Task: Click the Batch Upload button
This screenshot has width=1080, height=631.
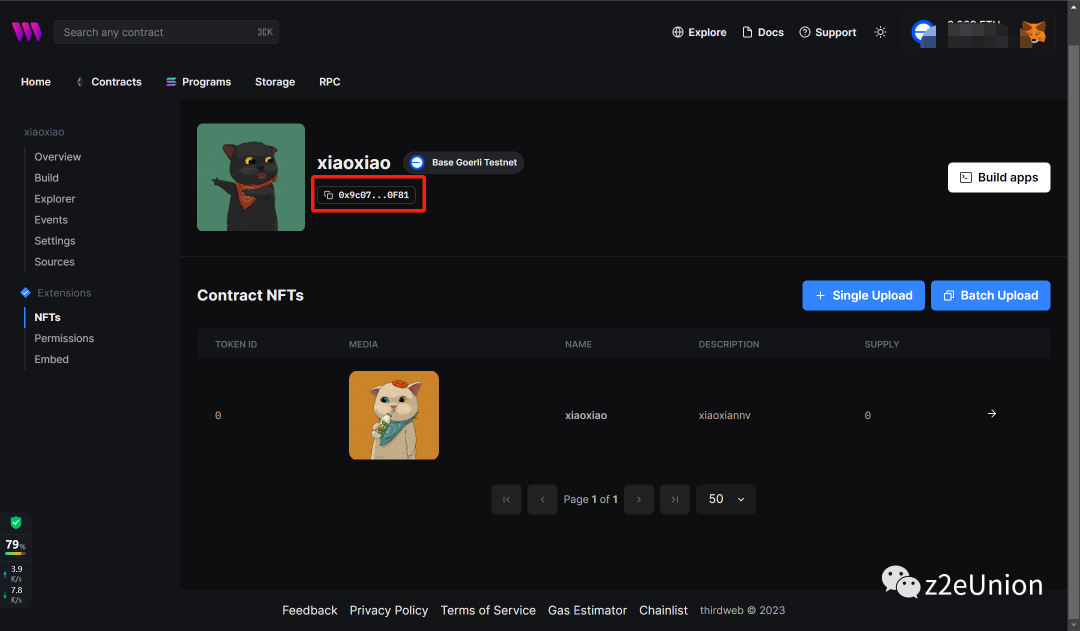Action: pyautogui.click(x=990, y=295)
